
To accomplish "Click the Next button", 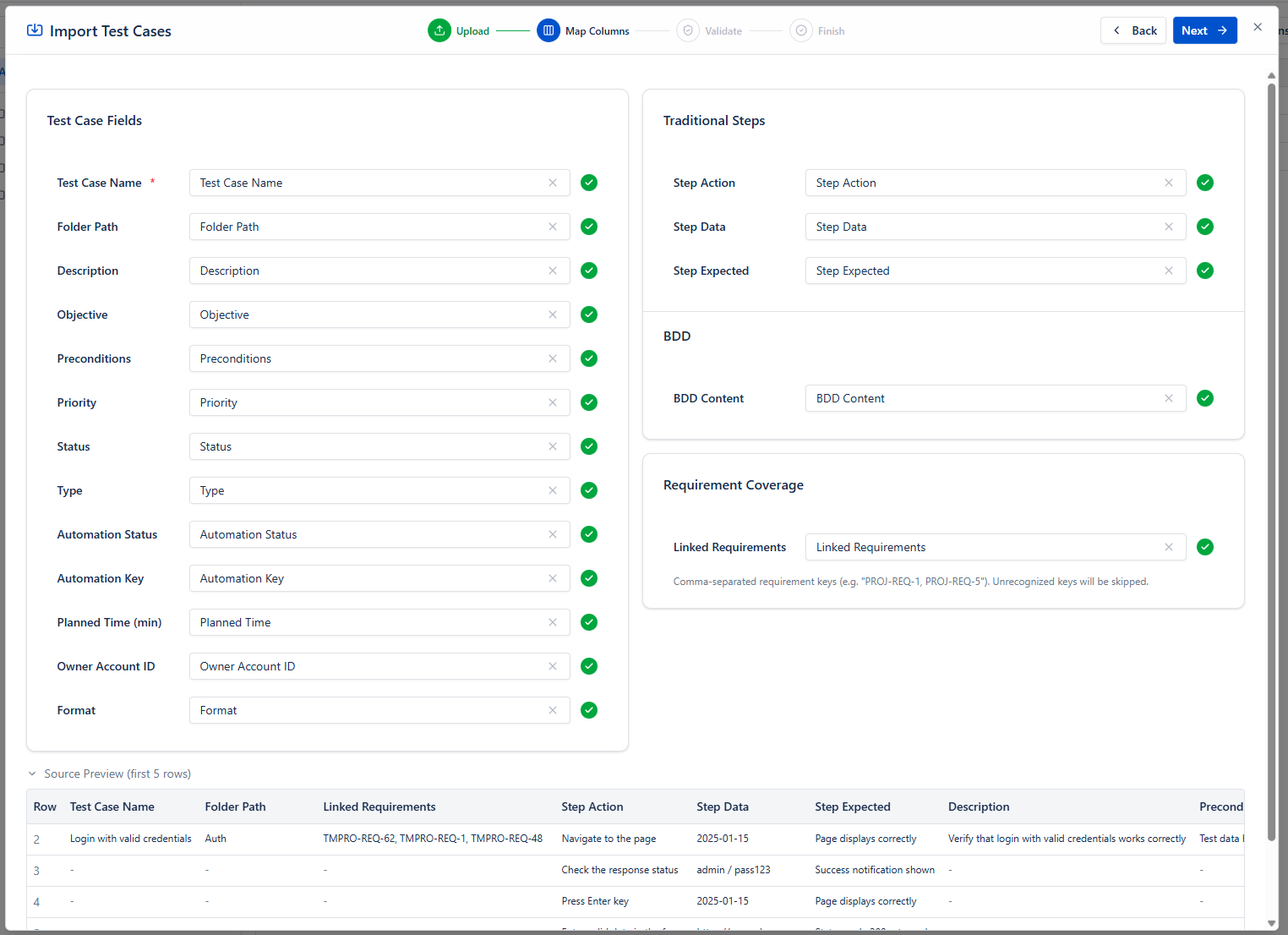I will [x=1204, y=30].
